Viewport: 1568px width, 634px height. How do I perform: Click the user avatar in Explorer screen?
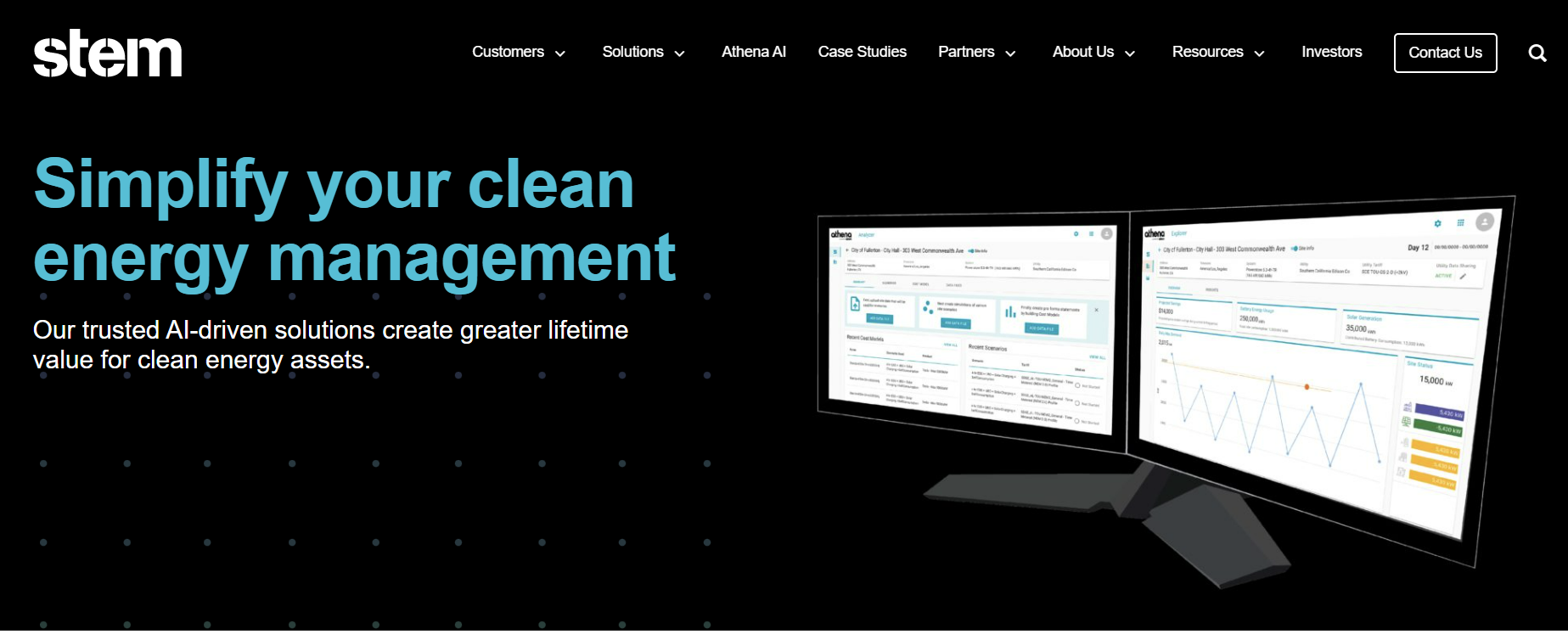1484,222
